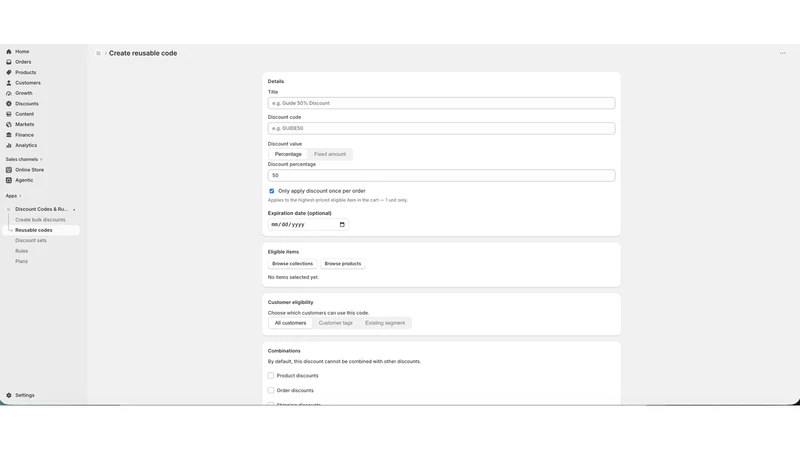
Task: Click the Discount percentage field showing 50
Action: point(441,176)
